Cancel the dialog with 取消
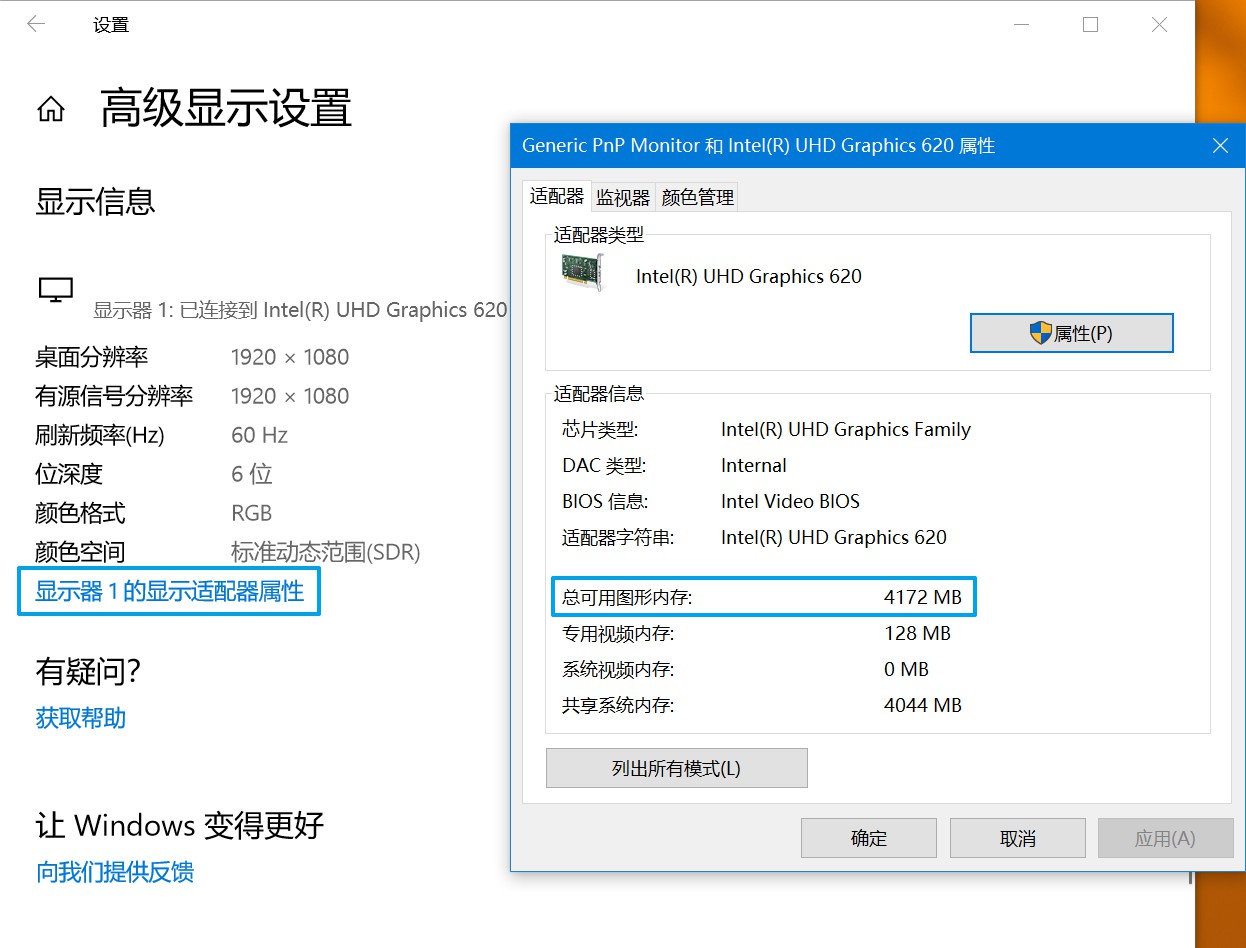This screenshot has height=948, width=1246. (x=1017, y=838)
